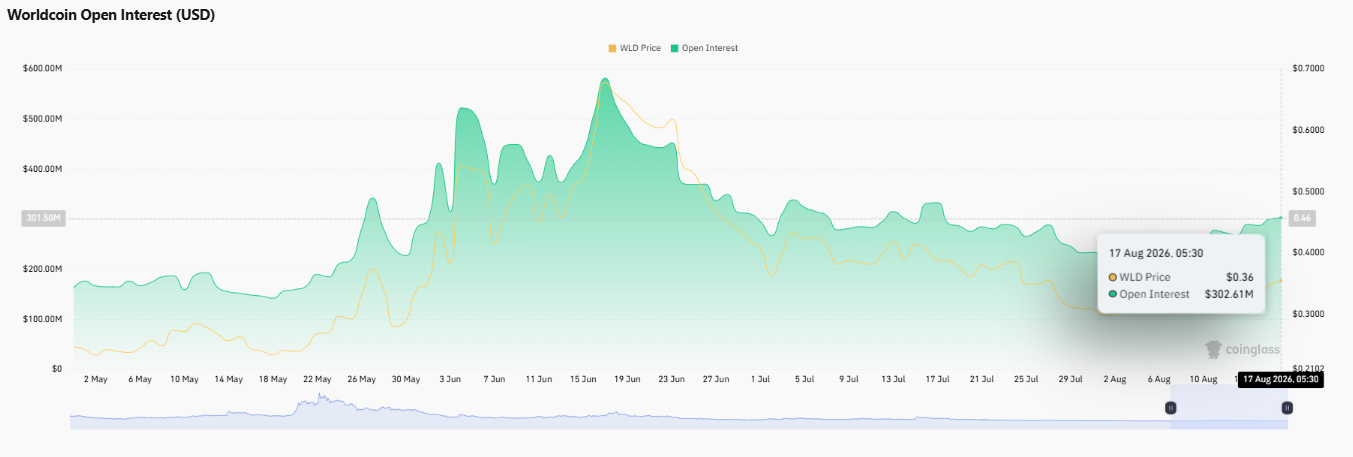Click the 7 Jun date label
This screenshot has width=1353, height=457.
click(x=494, y=380)
